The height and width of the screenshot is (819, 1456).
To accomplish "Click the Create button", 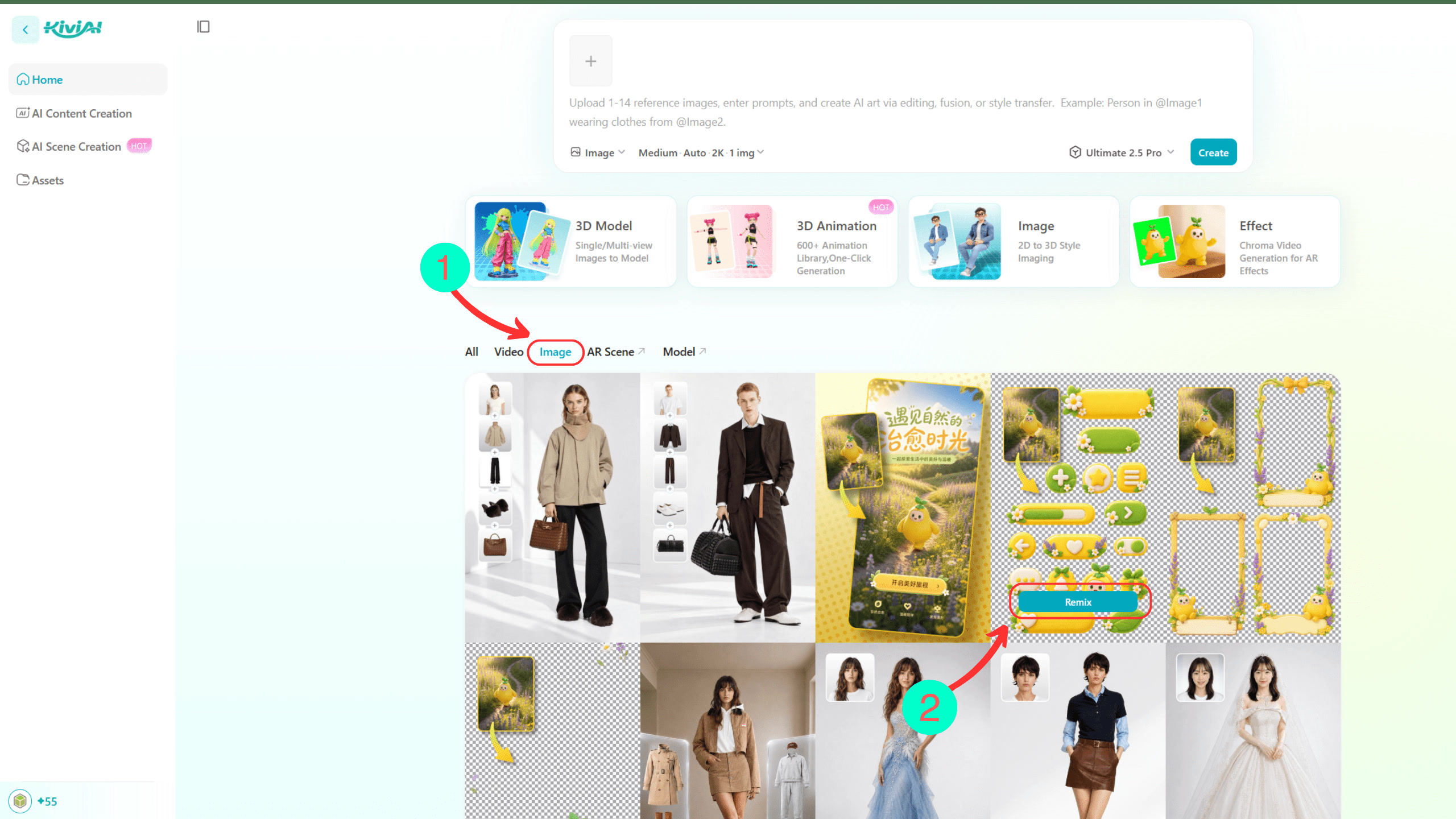I will [x=1213, y=152].
